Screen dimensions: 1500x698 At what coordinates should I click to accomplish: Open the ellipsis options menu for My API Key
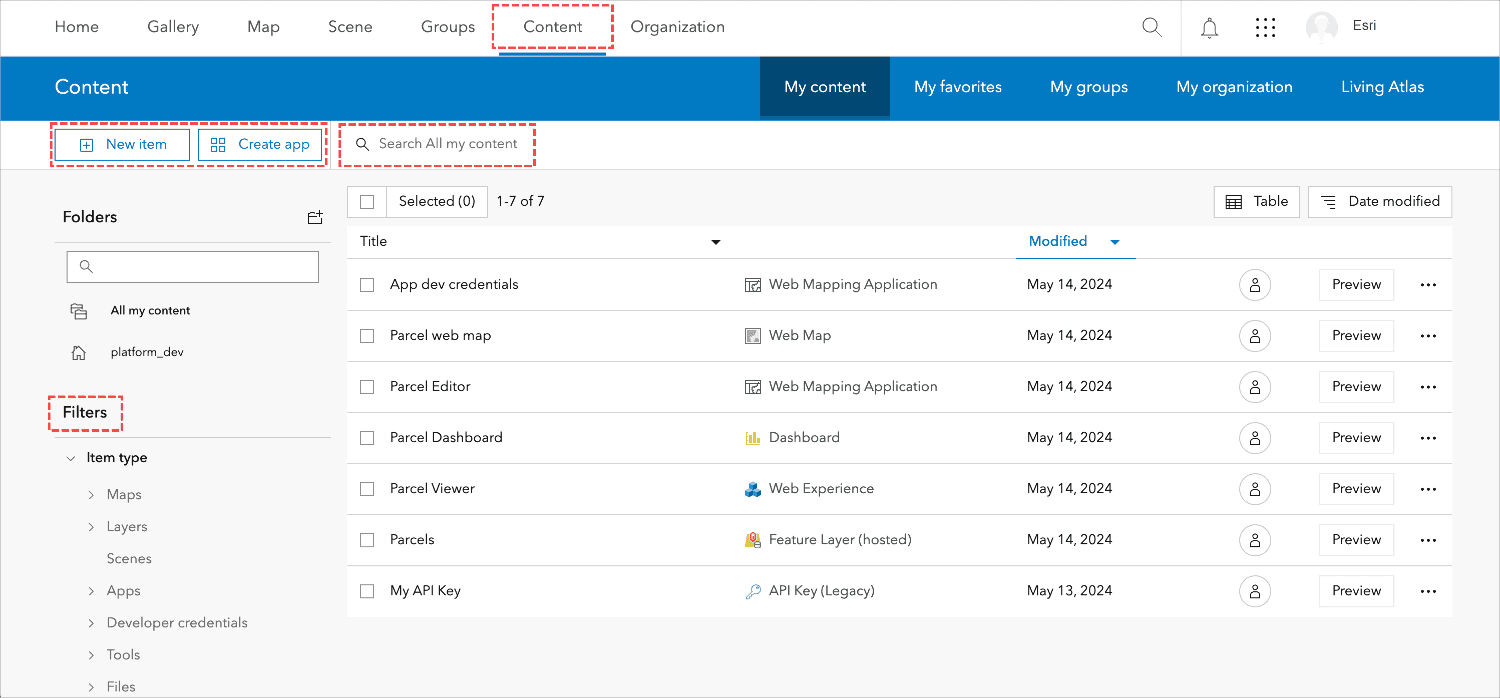1428,590
